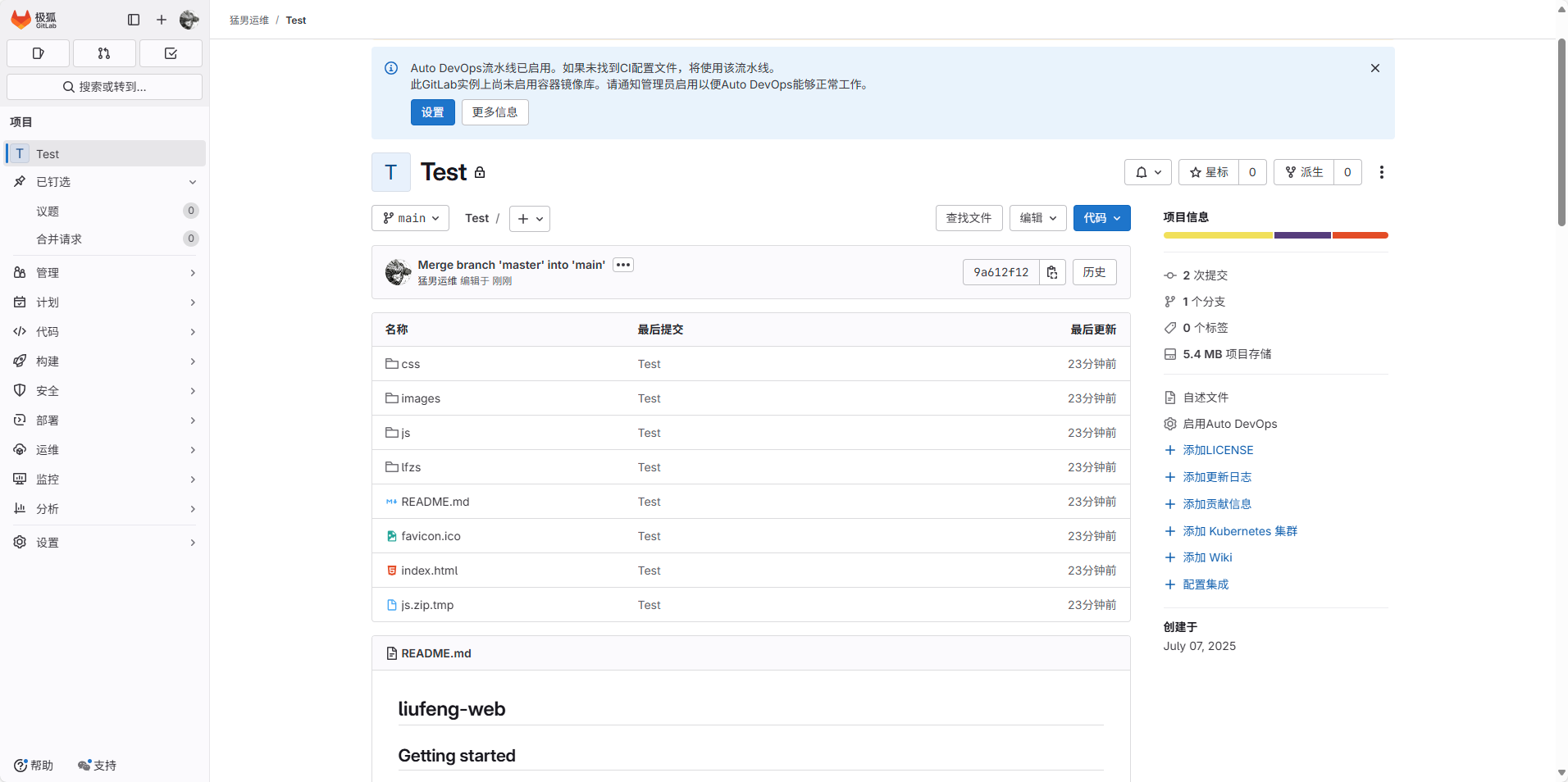The height and width of the screenshot is (782, 1568).
Task: Click your user avatar in the top bar
Action: [x=189, y=20]
